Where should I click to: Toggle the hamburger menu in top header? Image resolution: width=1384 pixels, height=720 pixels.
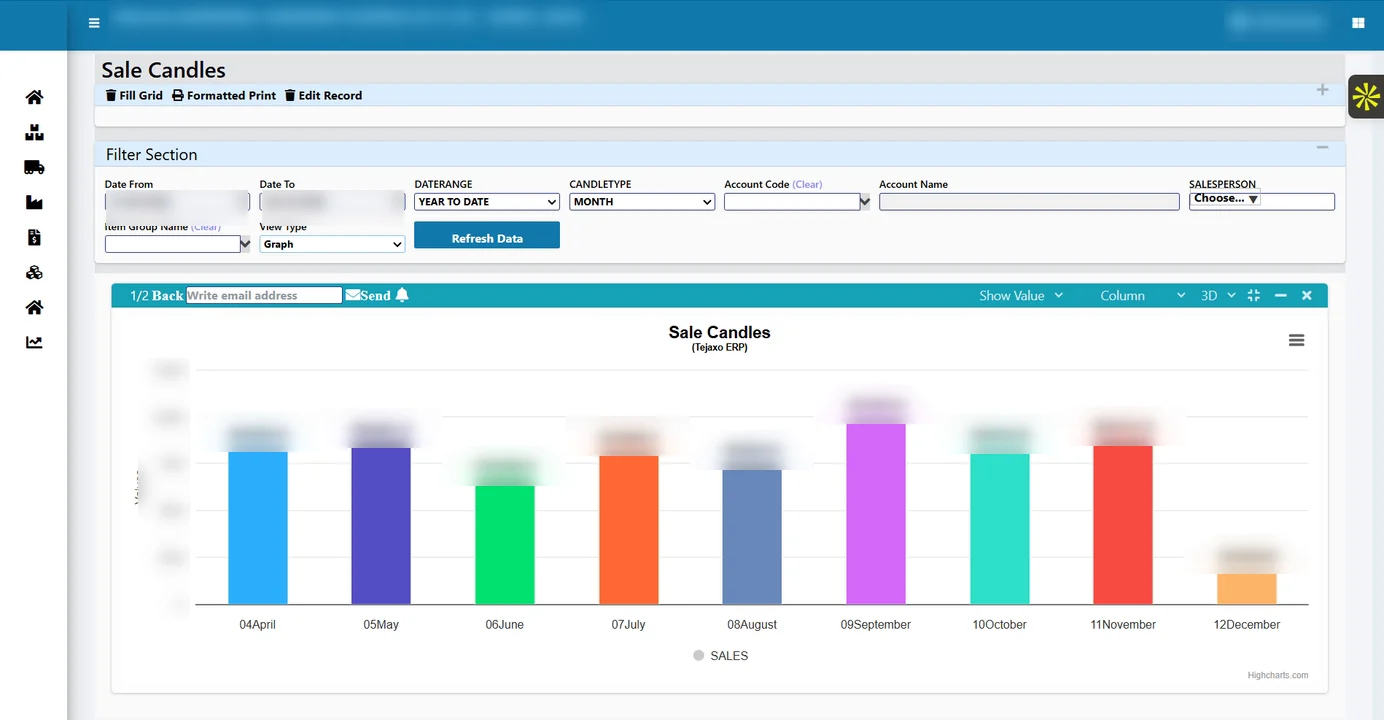pos(94,23)
